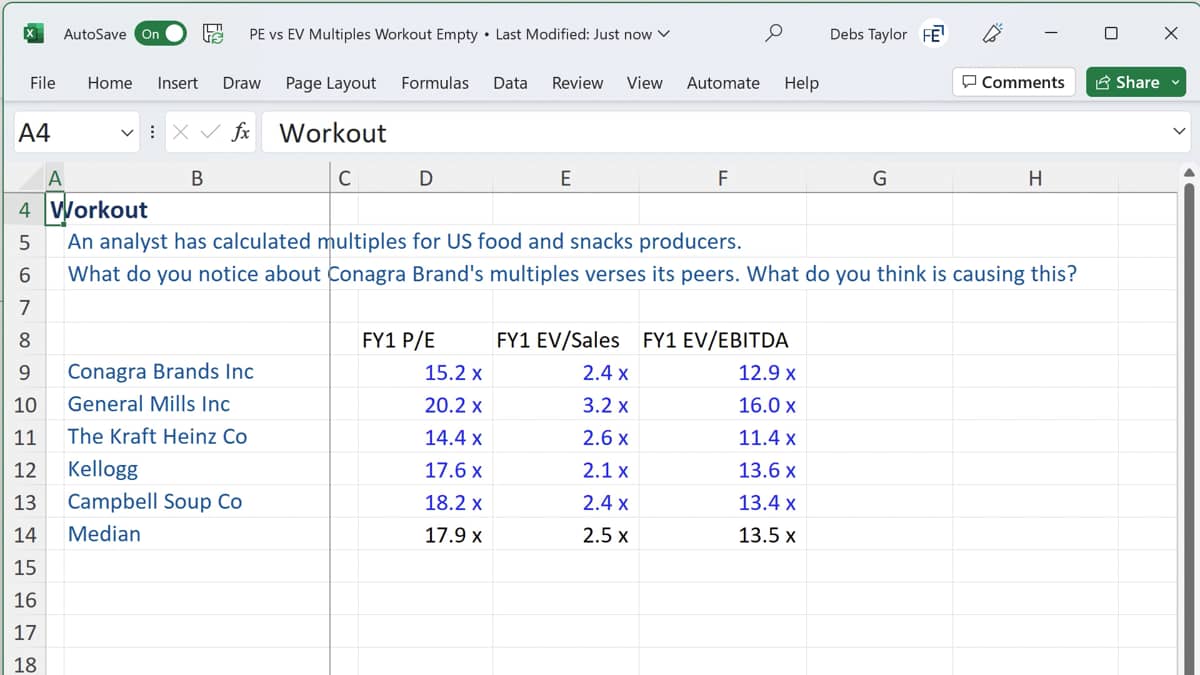1200x675 pixels.
Task: Switch to the Draw tab
Action: coord(241,83)
